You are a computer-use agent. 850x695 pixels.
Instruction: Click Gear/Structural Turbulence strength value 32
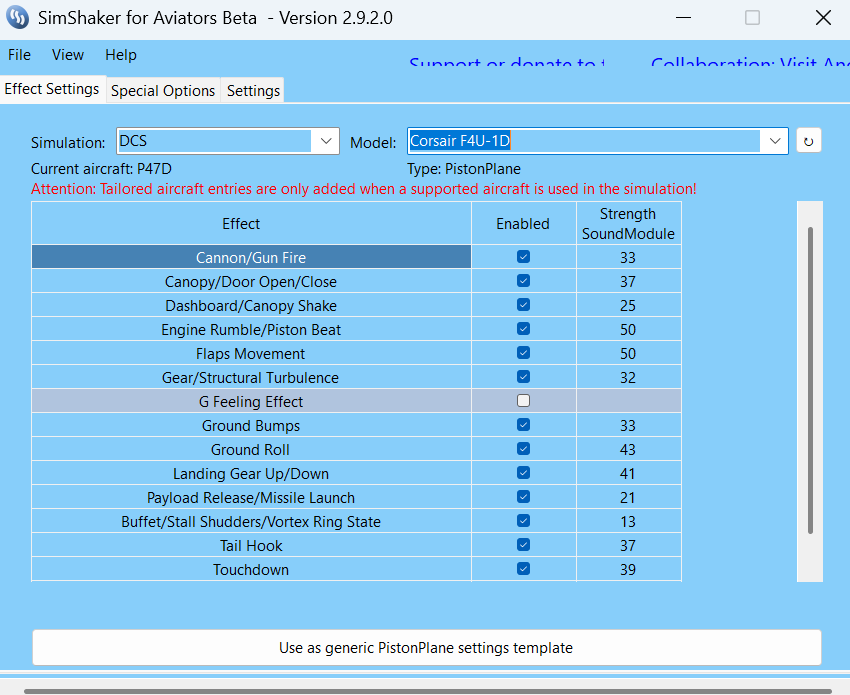pyautogui.click(x=628, y=378)
